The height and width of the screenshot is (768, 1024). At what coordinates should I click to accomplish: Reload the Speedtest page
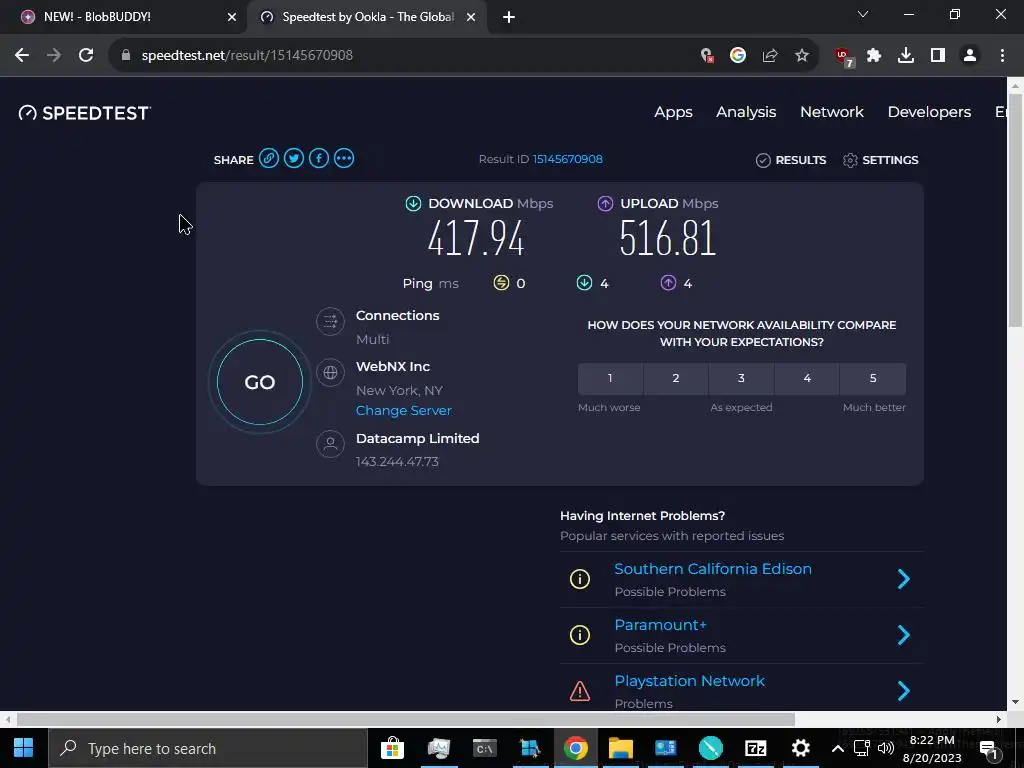(86, 56)
